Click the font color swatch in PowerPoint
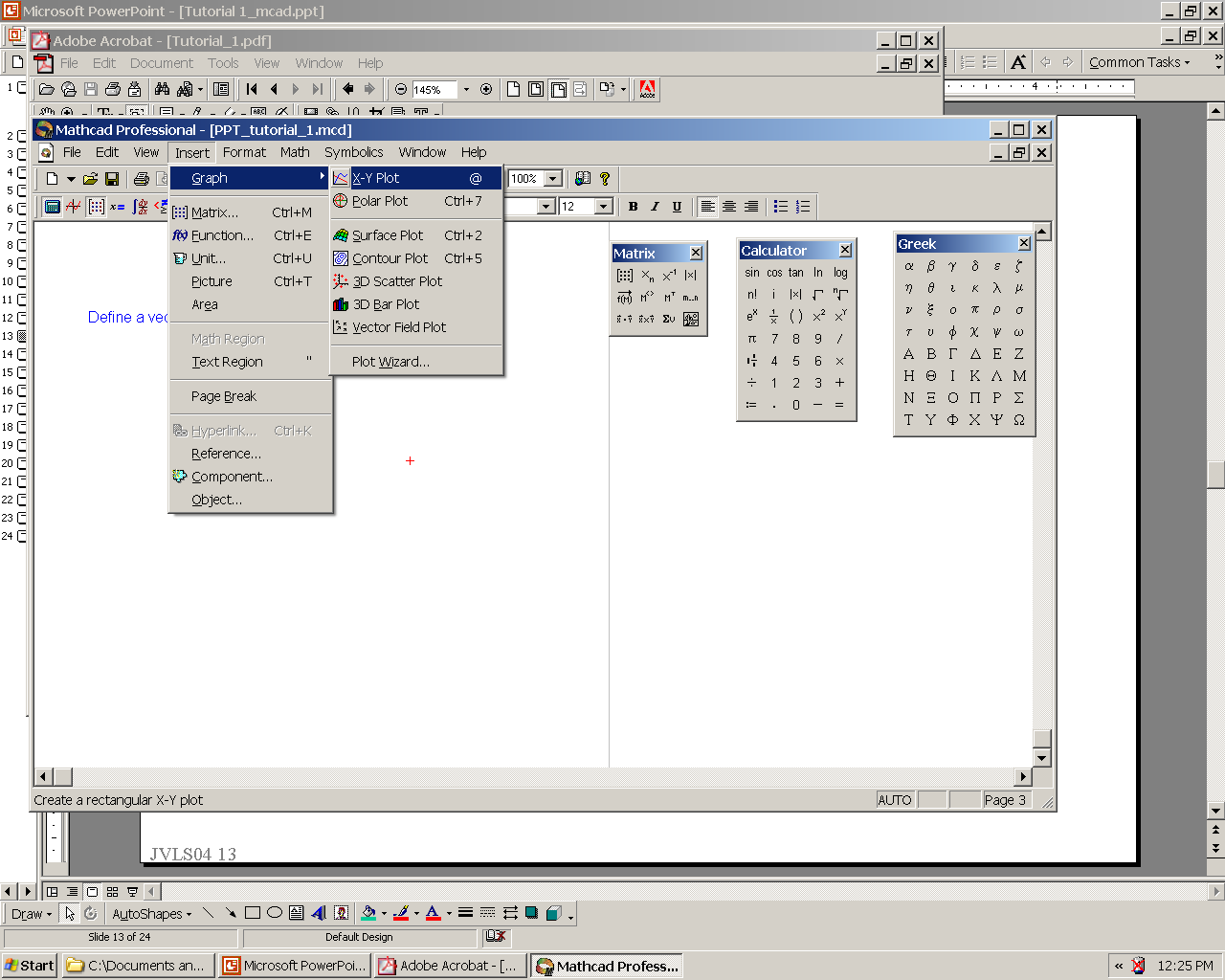This screenshot has width=1225, height=980. (433, 914)
